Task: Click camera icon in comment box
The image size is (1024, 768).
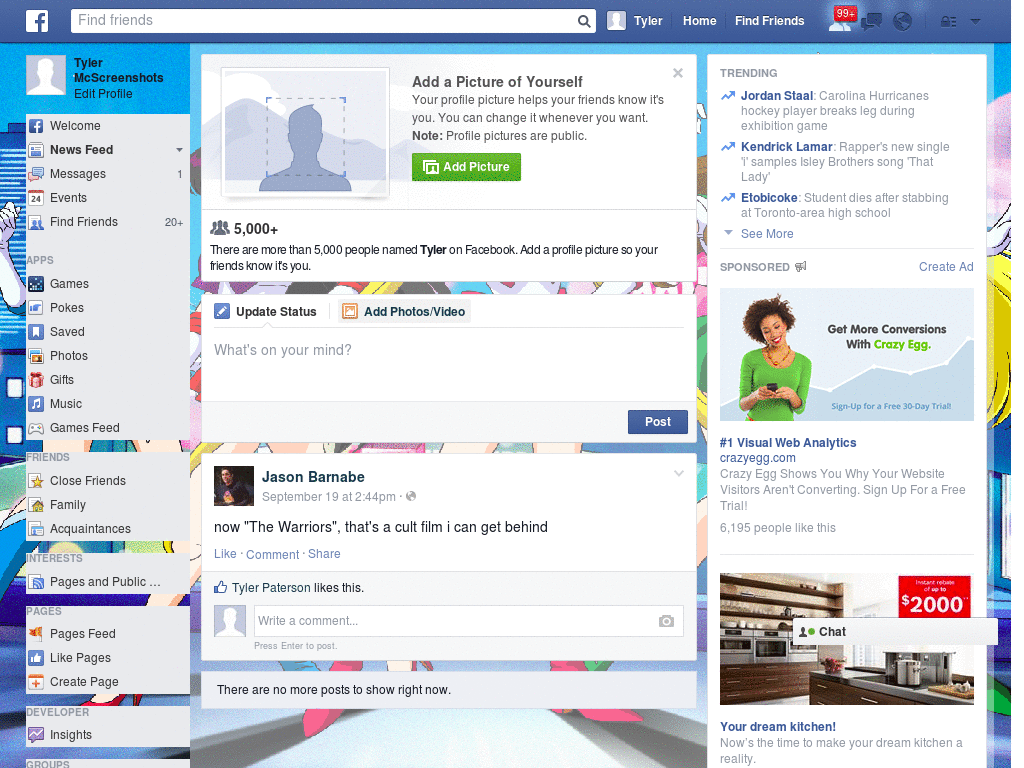Action: [666, 621]
